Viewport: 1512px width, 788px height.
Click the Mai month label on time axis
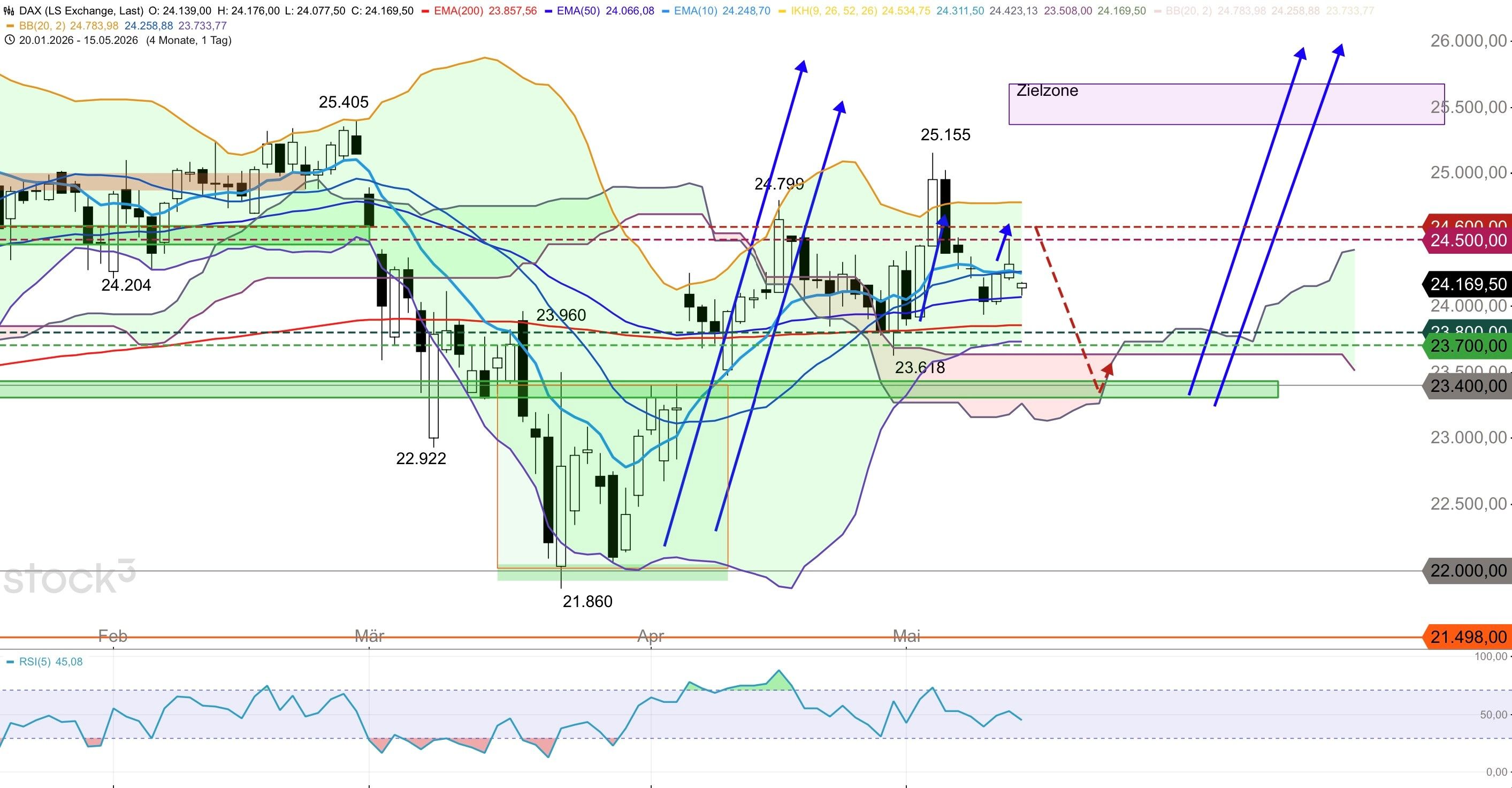906,636
